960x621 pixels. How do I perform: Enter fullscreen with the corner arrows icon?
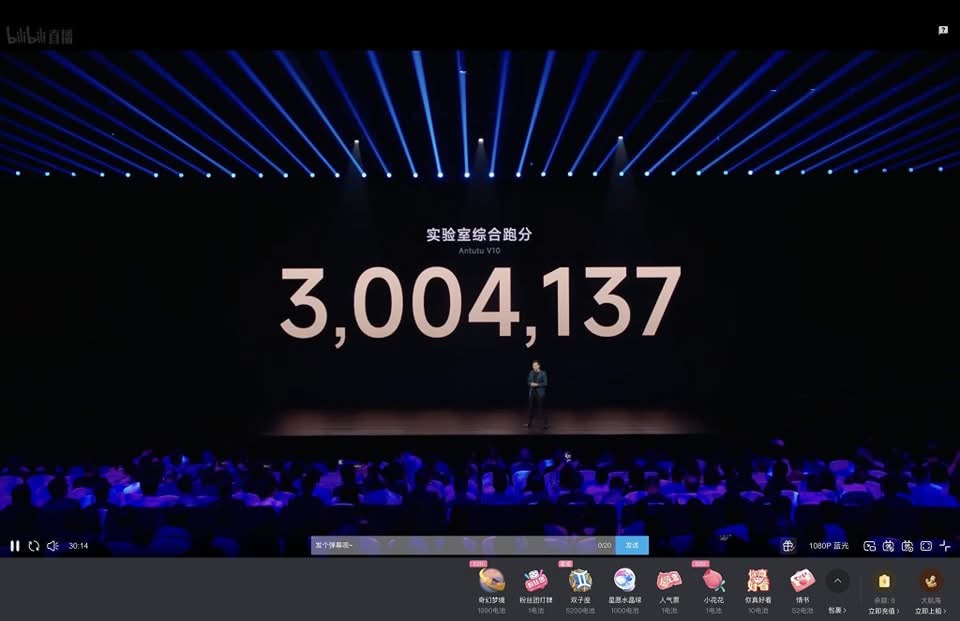[945, 546]
